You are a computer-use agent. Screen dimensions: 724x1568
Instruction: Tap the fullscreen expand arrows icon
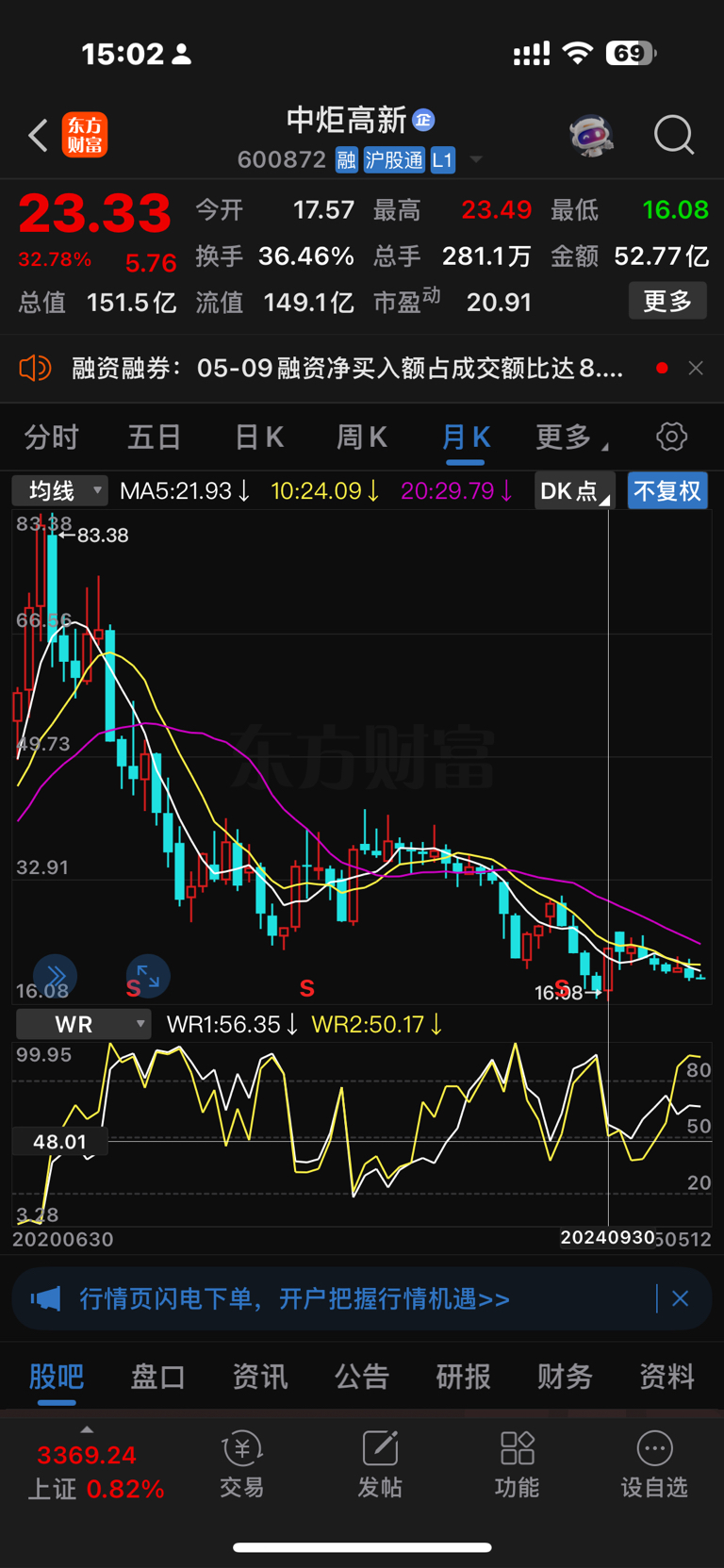(x=148, y=976)
